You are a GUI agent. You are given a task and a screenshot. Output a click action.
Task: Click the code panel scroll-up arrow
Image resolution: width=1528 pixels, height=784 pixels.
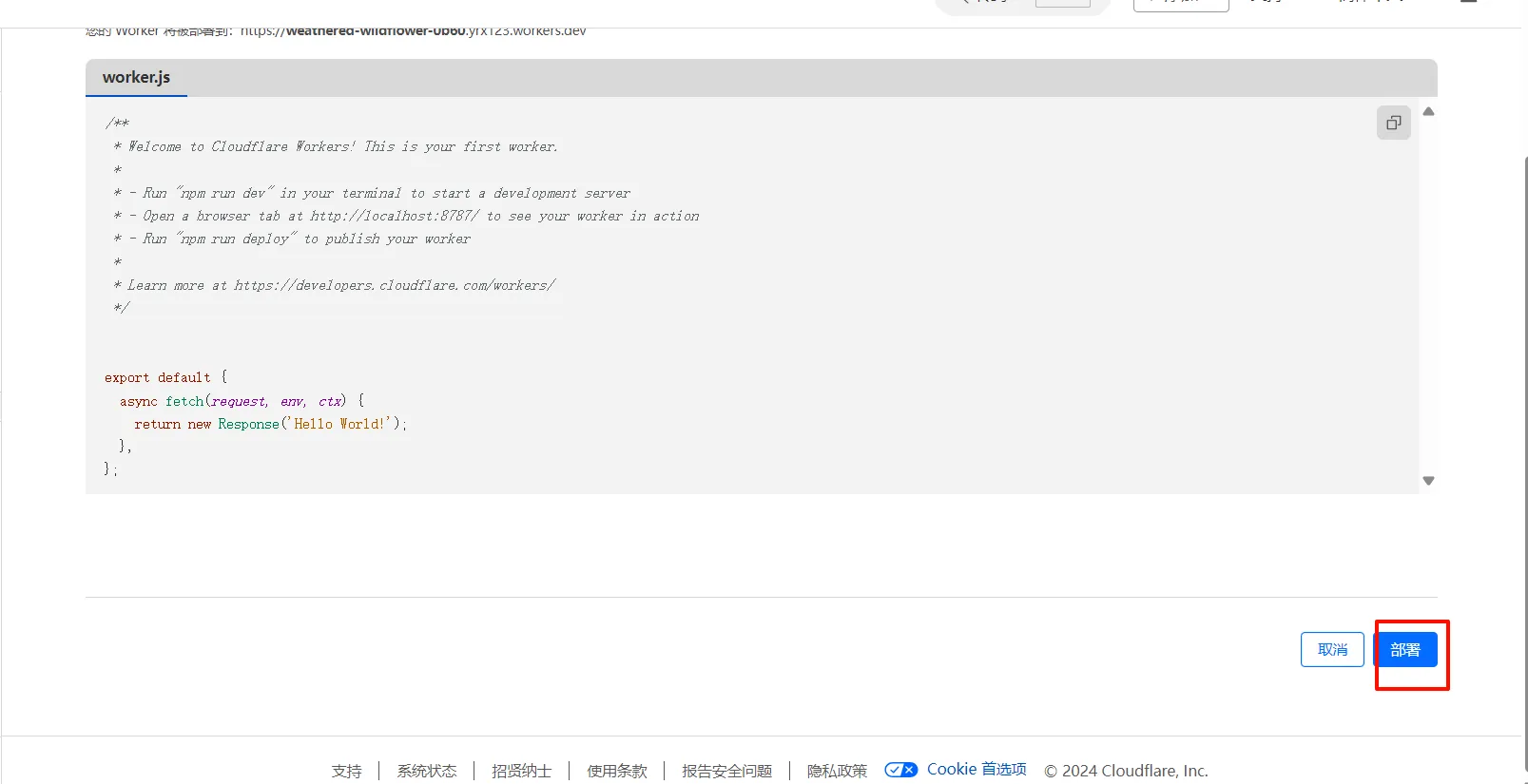(x=1428, y=112)
